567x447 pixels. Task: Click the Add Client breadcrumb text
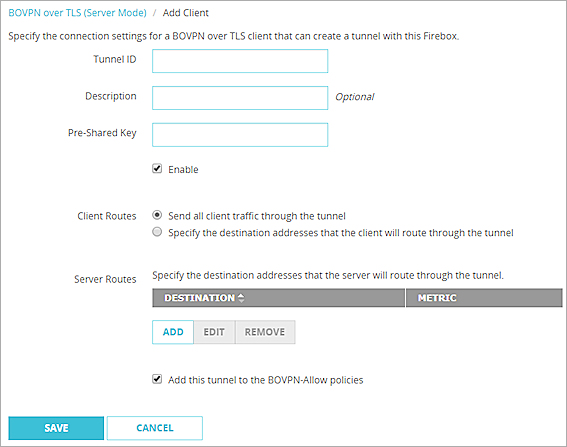[186, 13]
